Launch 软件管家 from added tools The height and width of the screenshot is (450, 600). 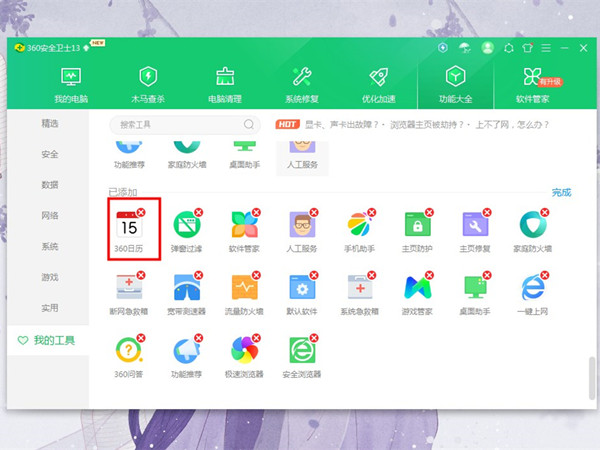[x=245, y=231]
